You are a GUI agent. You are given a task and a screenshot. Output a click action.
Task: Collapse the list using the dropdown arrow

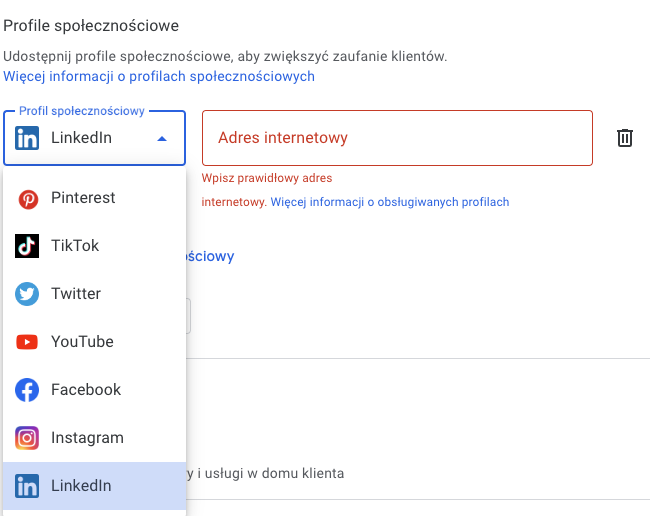[162, 139]
